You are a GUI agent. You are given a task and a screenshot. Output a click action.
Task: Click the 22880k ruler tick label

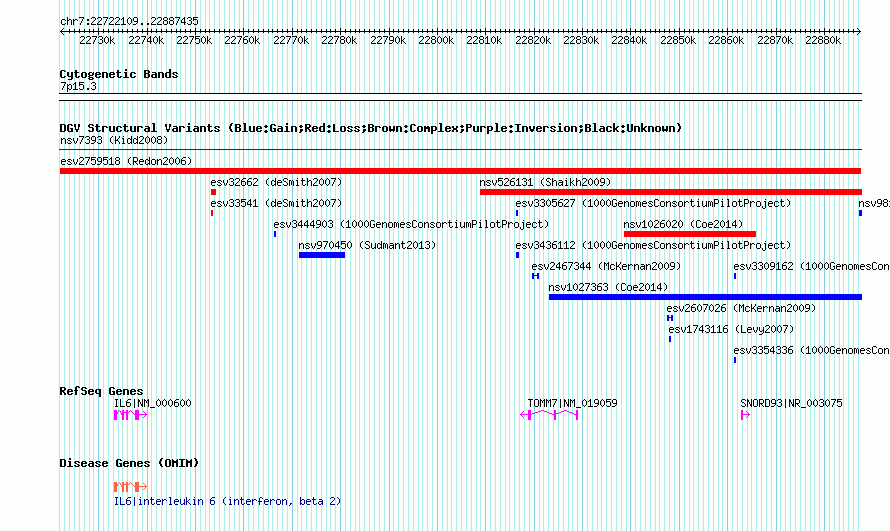pyautogui.click(x=823, y=40)
